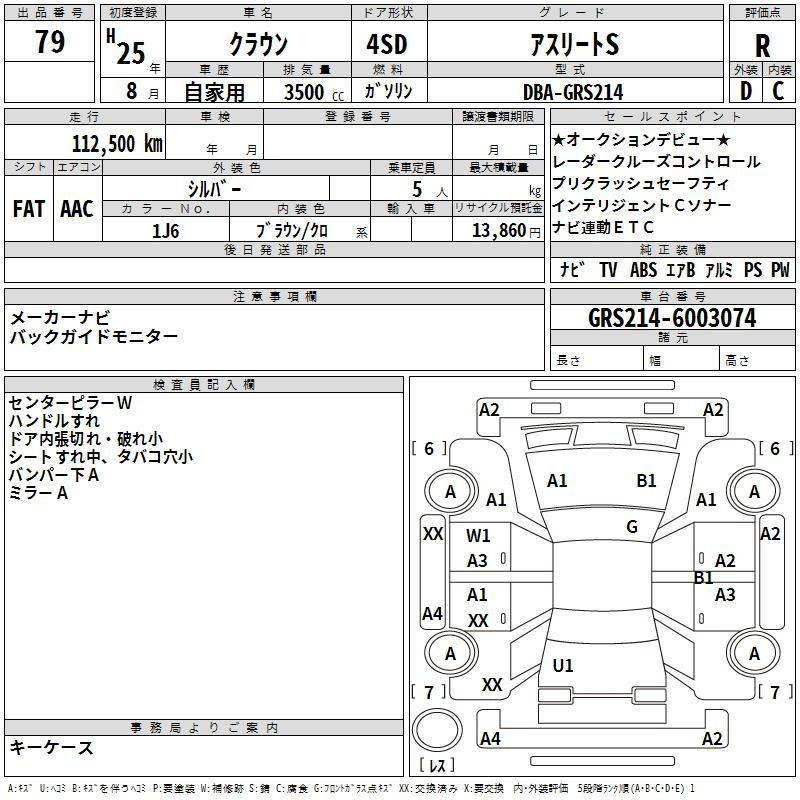
Task: Select the door type 4SD
Action: (x=387, y=44)
